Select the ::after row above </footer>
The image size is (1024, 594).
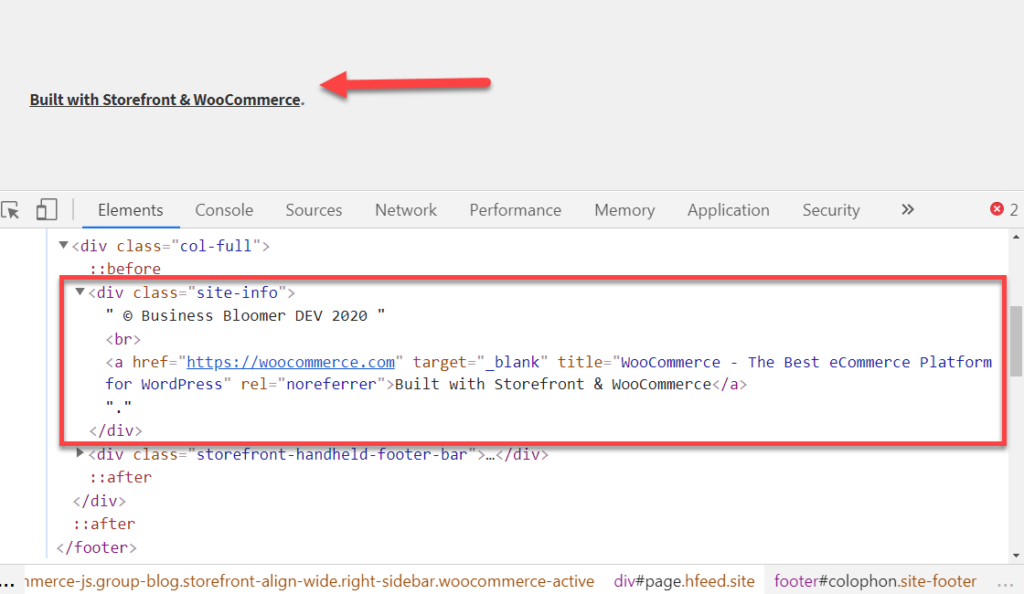104,524
